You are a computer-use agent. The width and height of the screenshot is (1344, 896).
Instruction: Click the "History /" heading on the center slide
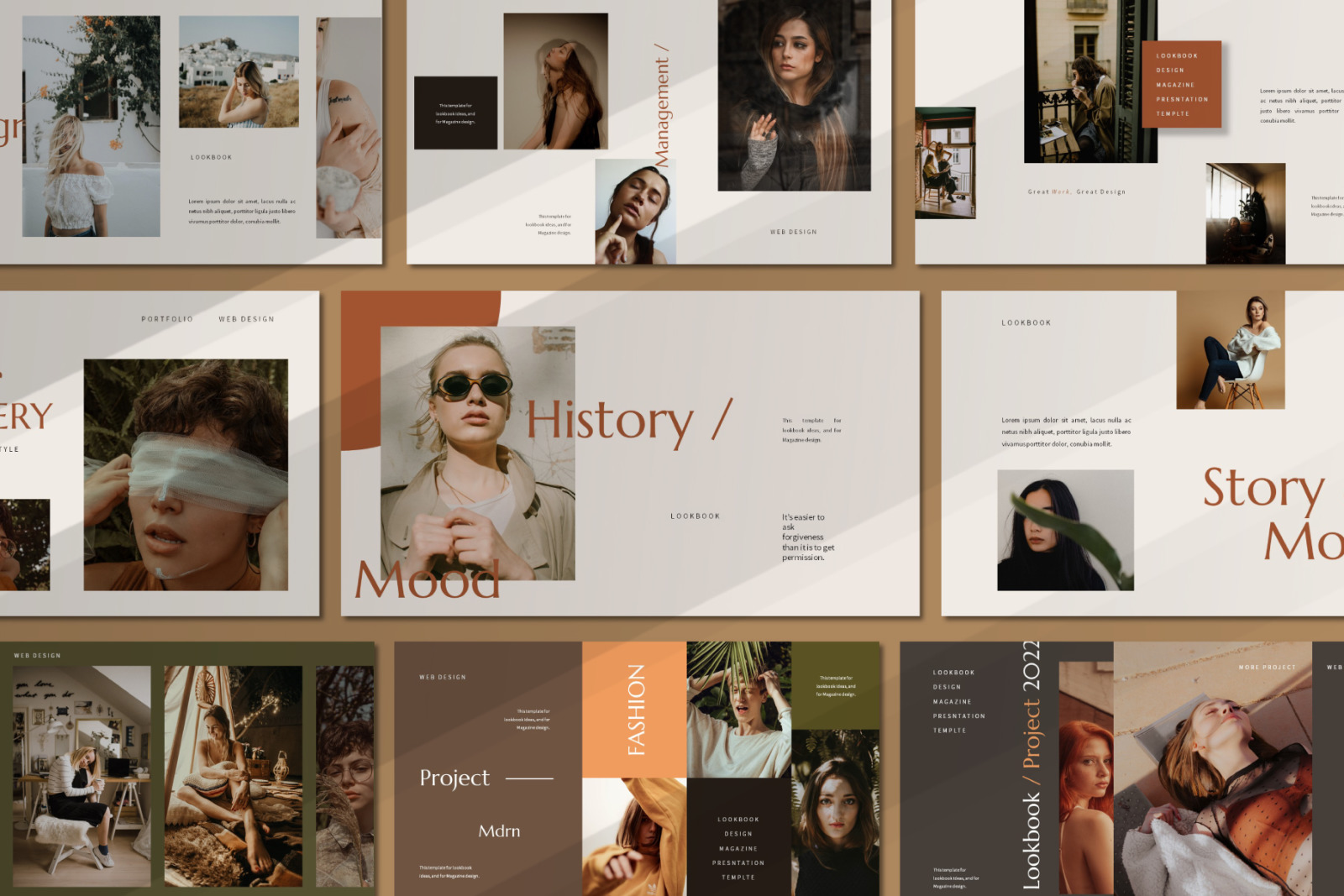(628, 421)
